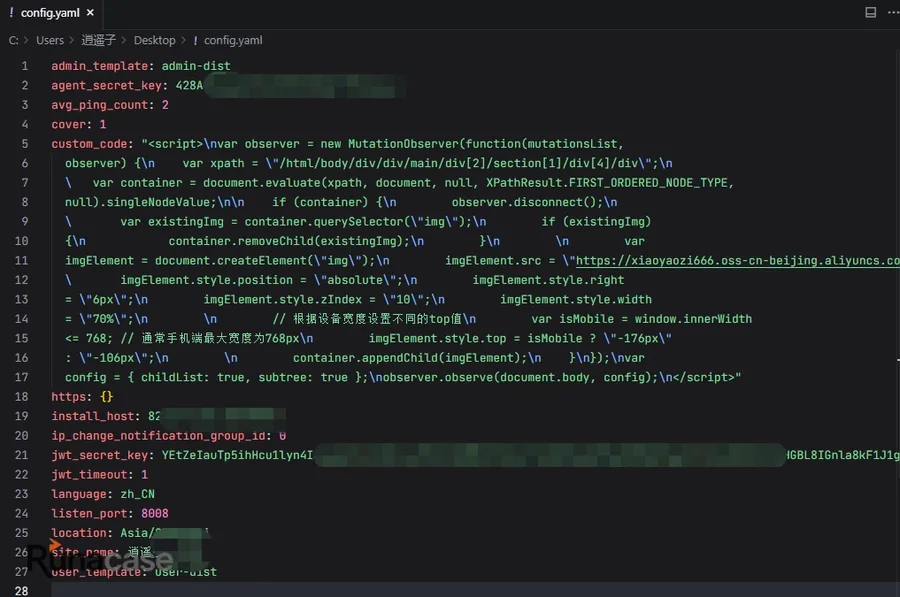This screenshot has height=597, width=900.
Task: Open Users breadcrumb segment
Action: point(50,40)
